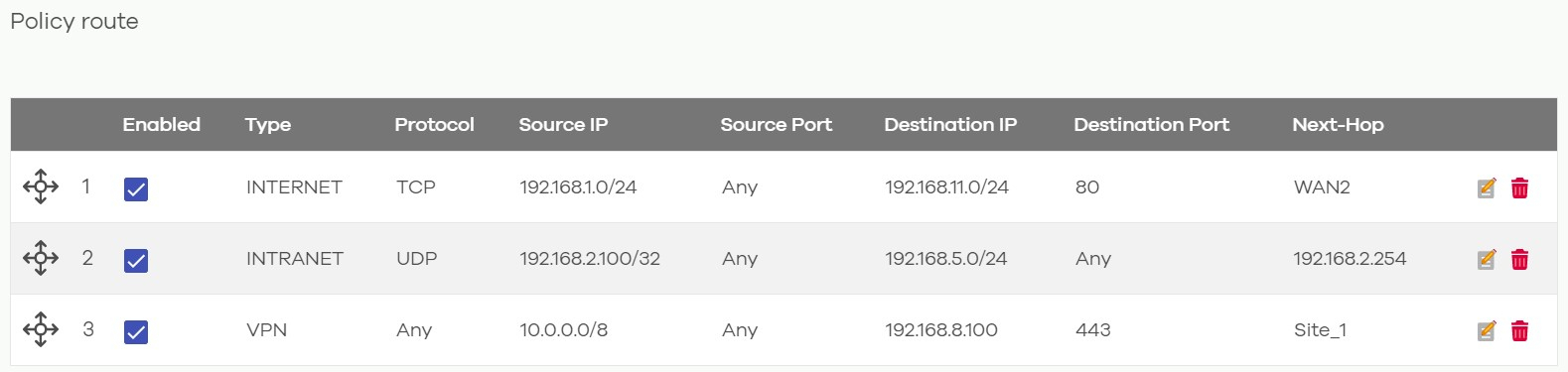This screenshot has width=1568, height=372.
Task: Select the Source IP column header
Action: (563, 124)
